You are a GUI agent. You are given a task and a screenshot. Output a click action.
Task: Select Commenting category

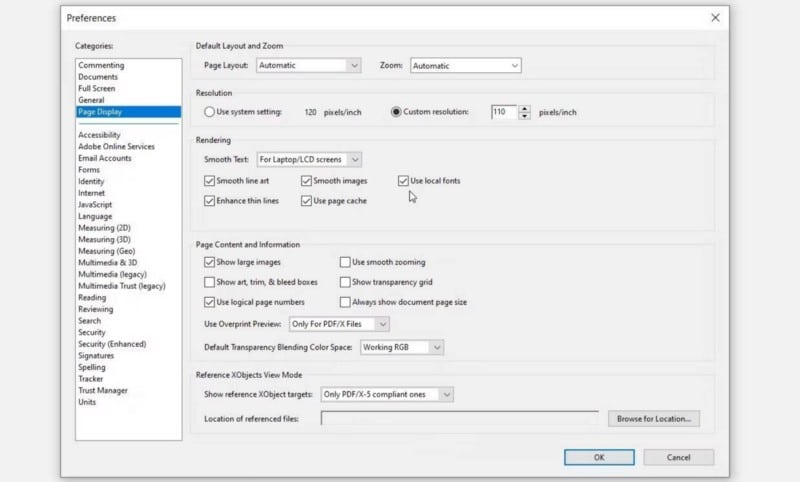(101, 65)
